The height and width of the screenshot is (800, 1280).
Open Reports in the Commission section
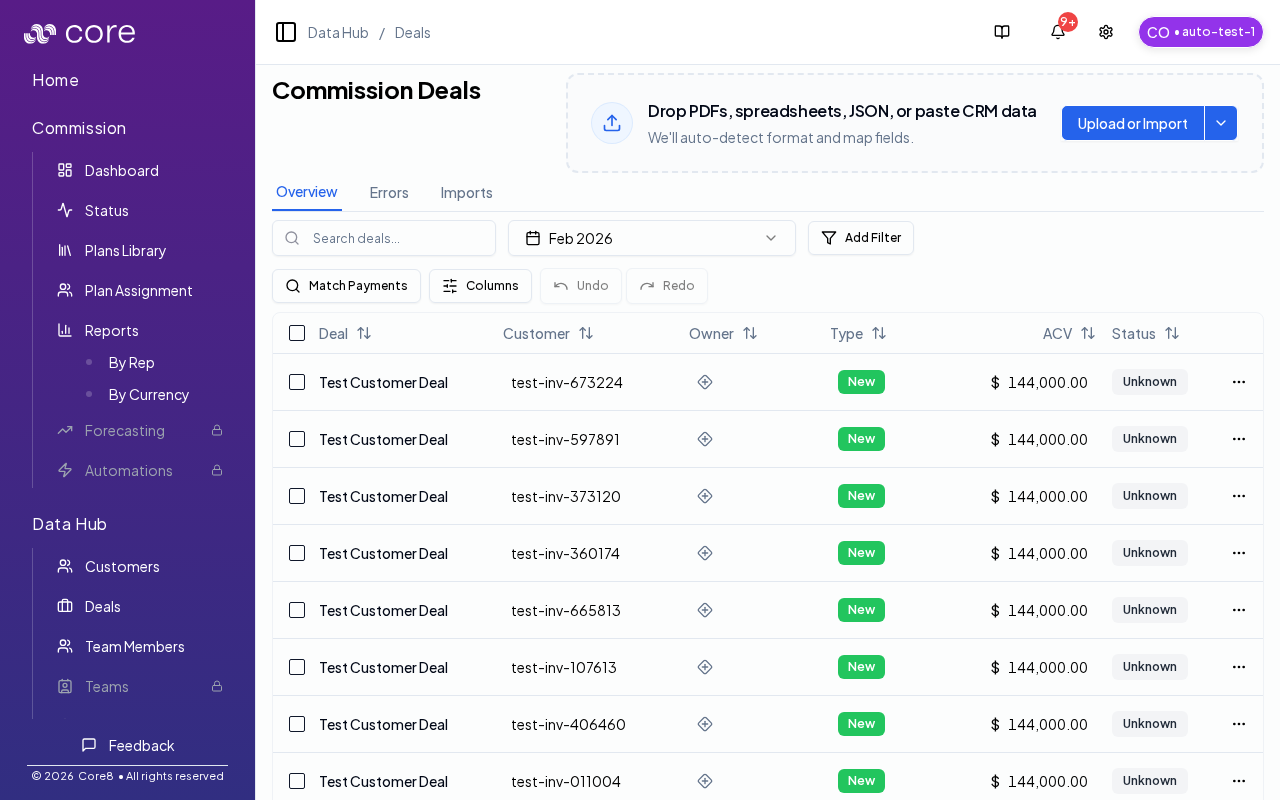pos(111,330)
